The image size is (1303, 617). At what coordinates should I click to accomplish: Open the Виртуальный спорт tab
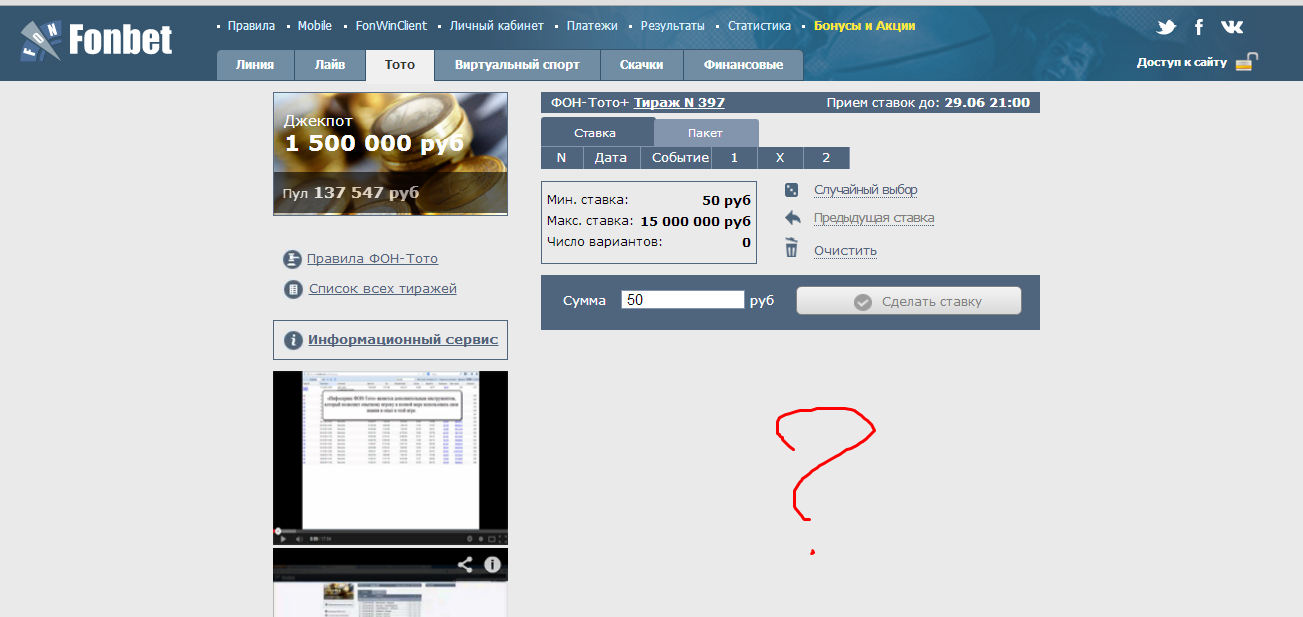tap(517, 65)
